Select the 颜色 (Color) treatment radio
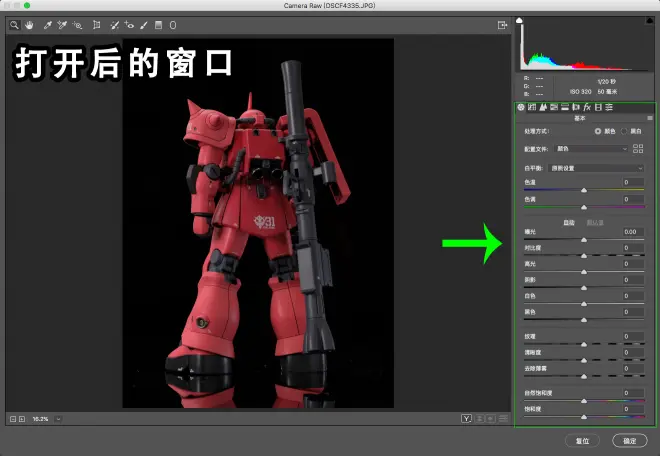This screenshot has width=660, height=456. pyautogui.click(x=598, y=131)
